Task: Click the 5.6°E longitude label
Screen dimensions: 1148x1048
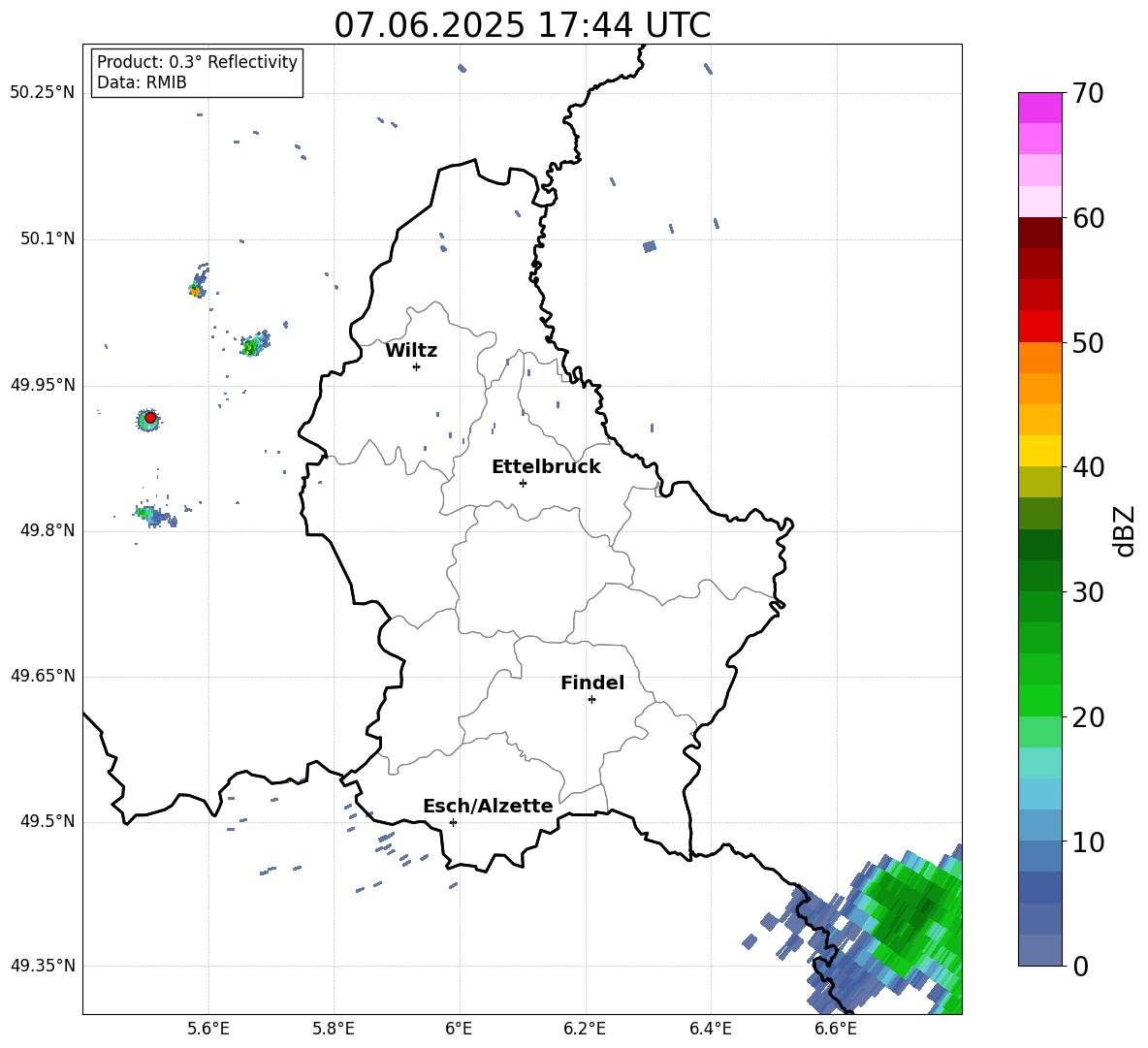Action: [208, 1030]
